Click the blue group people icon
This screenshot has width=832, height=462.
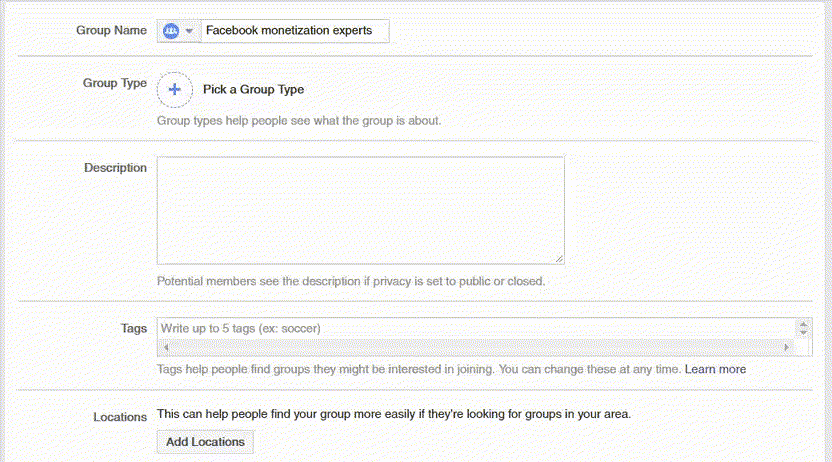click(x=171, y=31)
